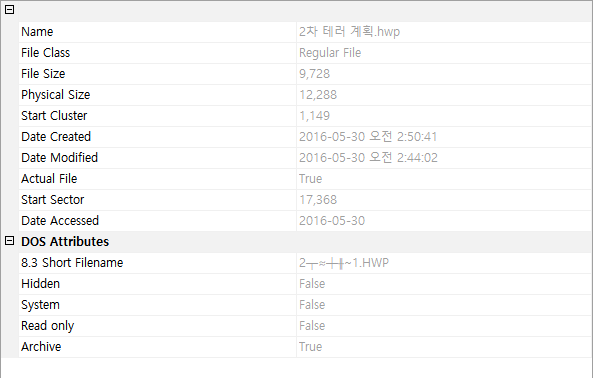The height and width of the screenshot is (378, 593).
Task: Select the System attribute label
Action: point(40,305)
